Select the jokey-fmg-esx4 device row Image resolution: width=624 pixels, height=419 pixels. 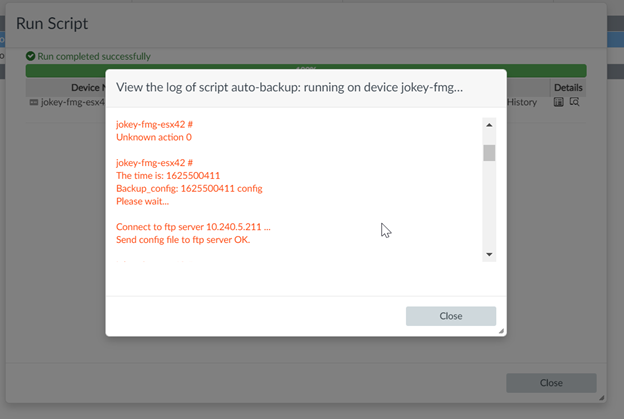tap(72, 102)
